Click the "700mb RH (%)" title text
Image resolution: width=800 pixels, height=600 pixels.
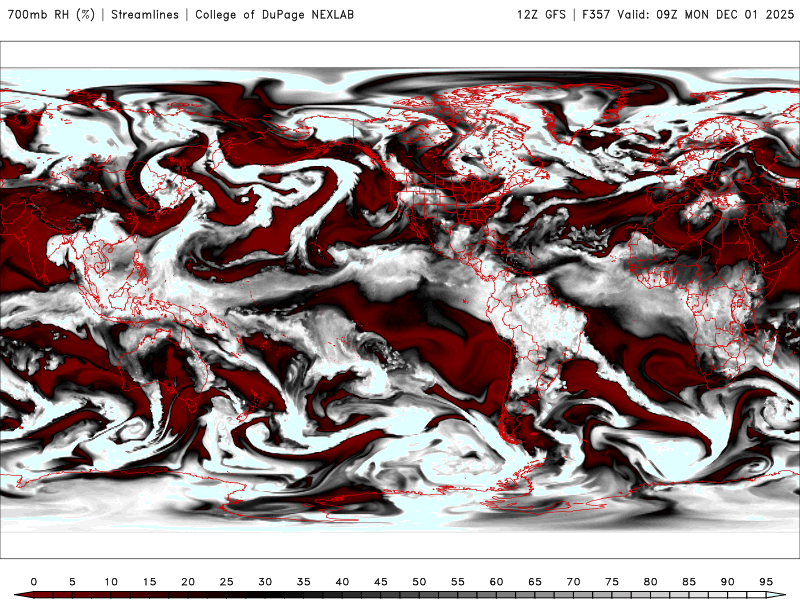[51, 14]
